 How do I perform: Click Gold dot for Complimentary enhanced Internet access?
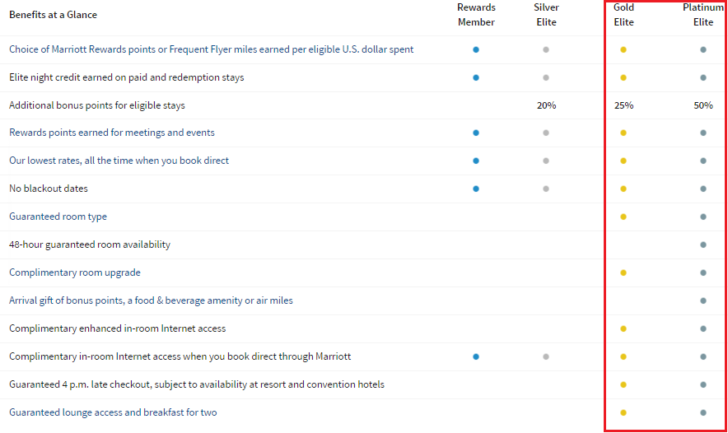point(624,329)
